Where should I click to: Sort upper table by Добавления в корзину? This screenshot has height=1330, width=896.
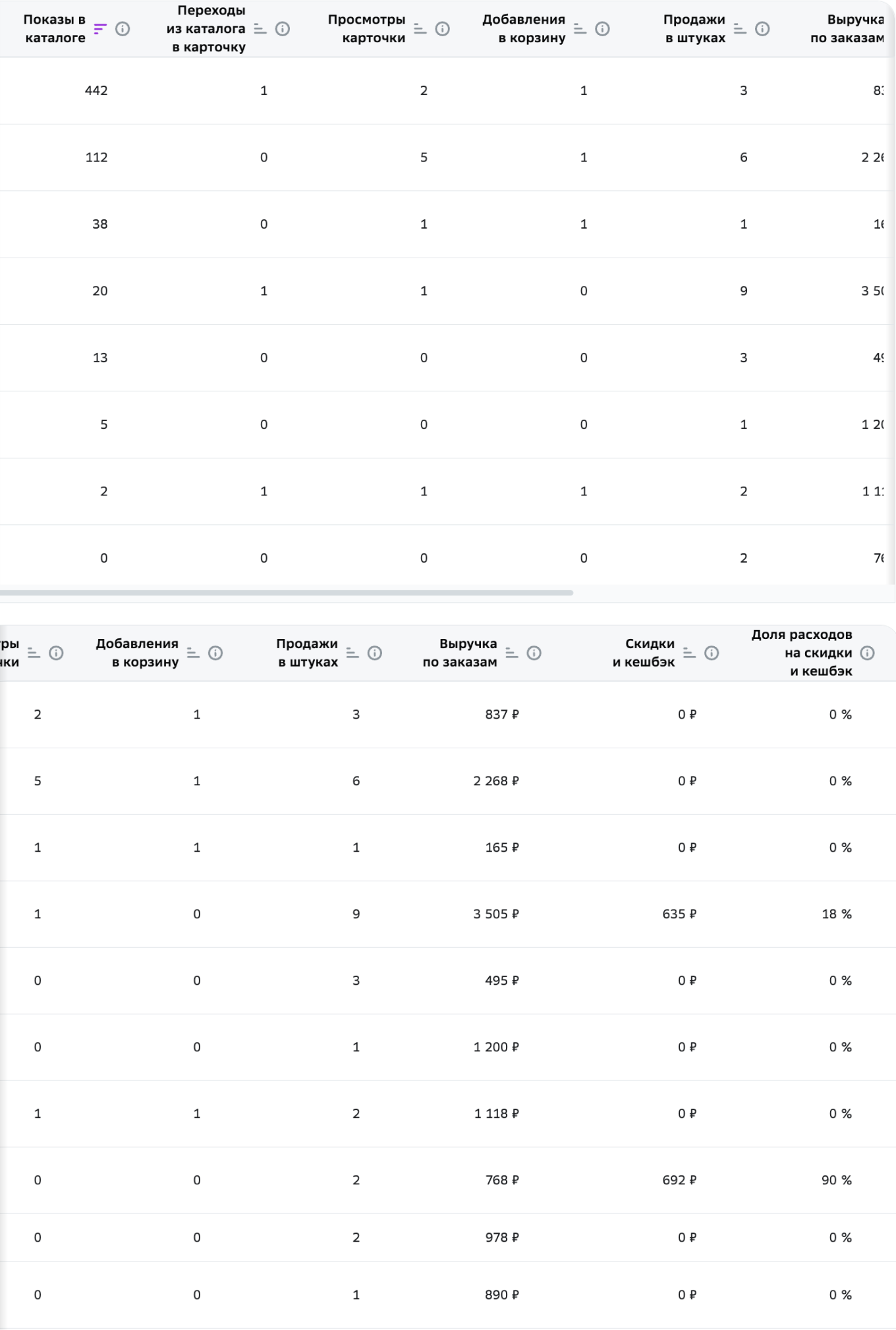[x=580, y=29]
